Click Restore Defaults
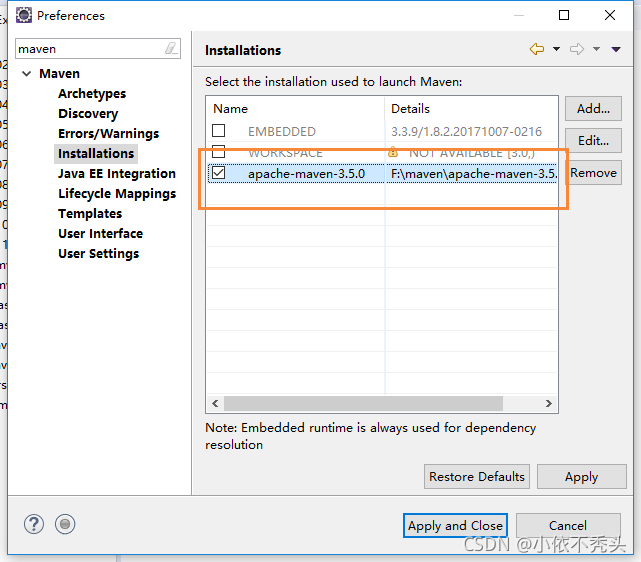 pyautogui.click(x=477, y=477)
